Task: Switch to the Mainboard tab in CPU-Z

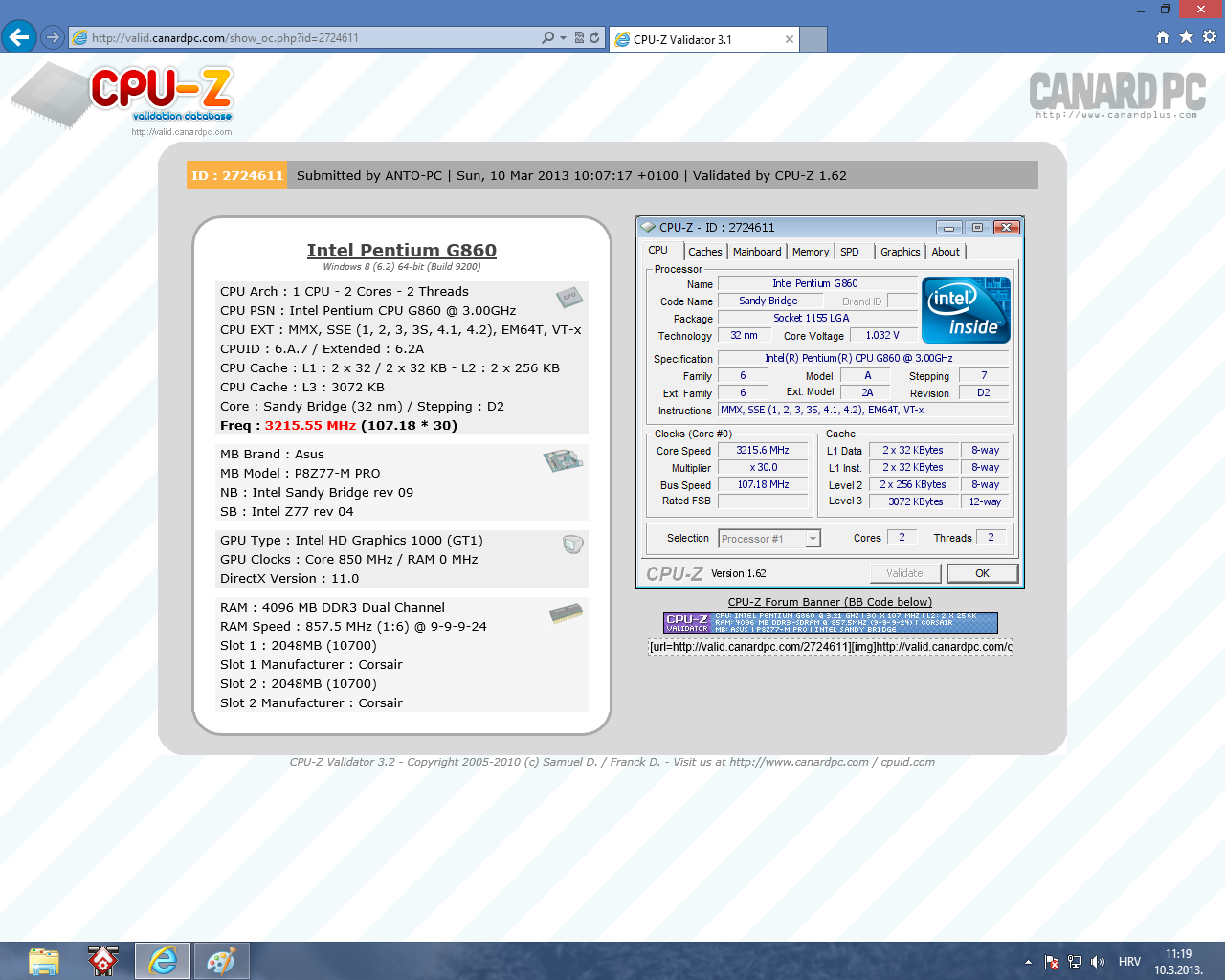Action: (x=757, y=252)
